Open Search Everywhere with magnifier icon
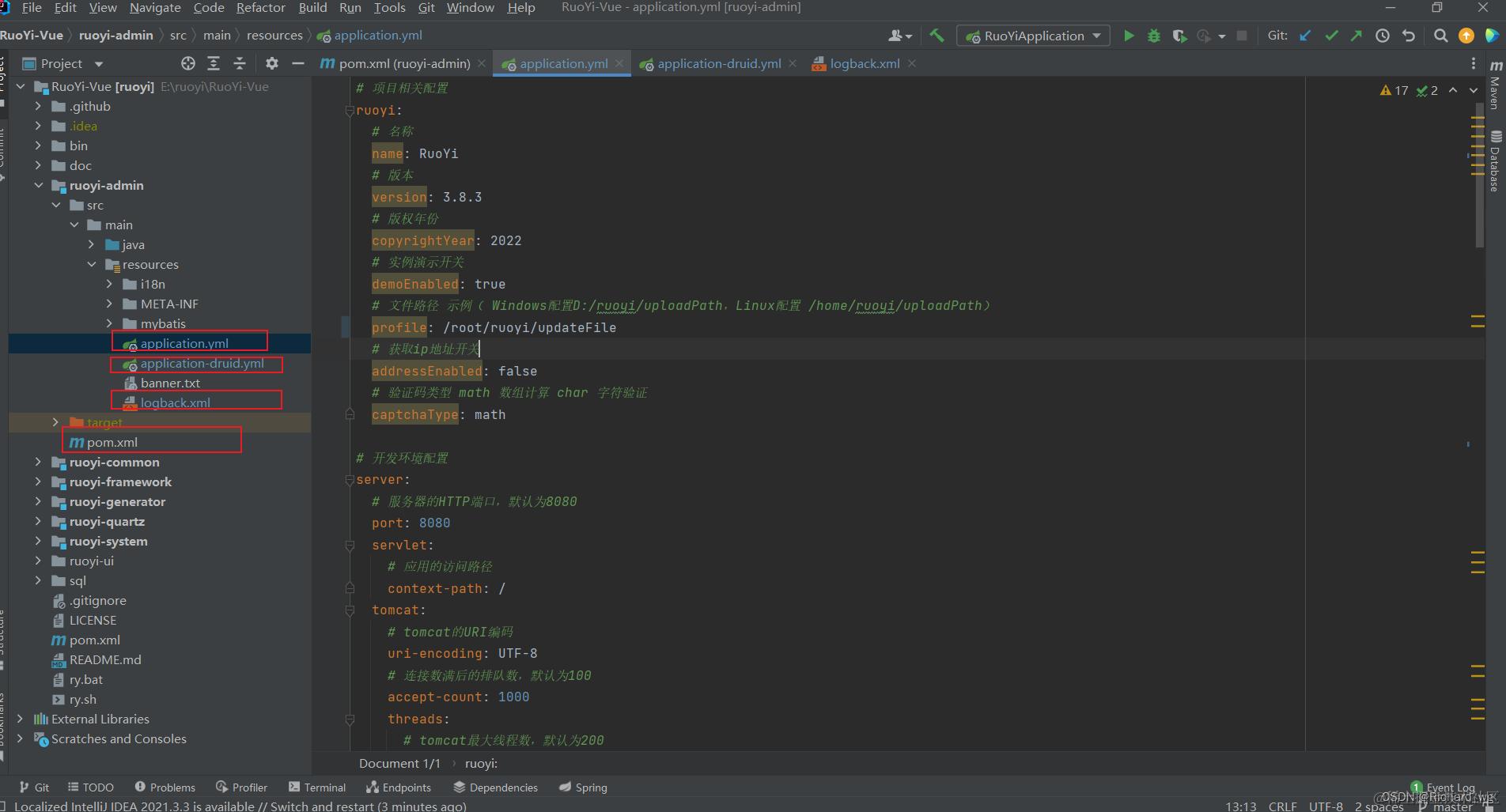Screen dimensions: 1506x812 [1440, 36]
